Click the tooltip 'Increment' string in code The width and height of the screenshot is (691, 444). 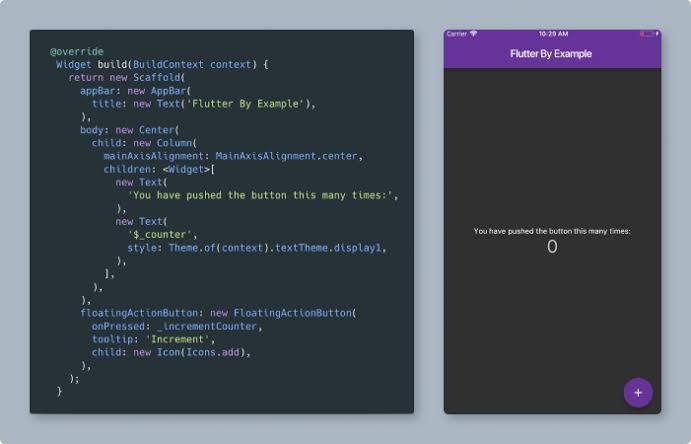click(177, 339)
